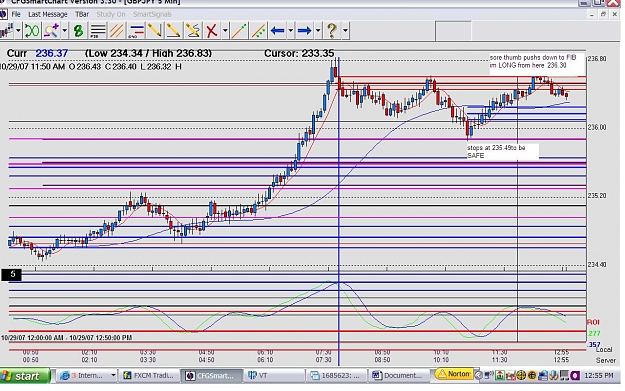Screen dimensions: 625x391
Task: Select the orange trend line tool
Action: coord(239,31)
